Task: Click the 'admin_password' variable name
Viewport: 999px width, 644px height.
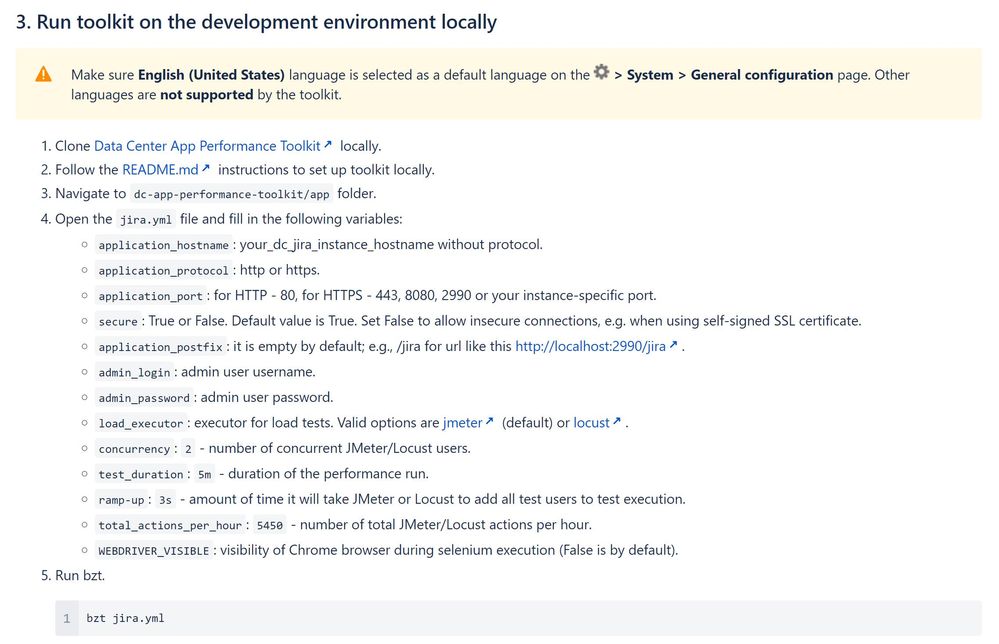Action: [x=144, y=398]
